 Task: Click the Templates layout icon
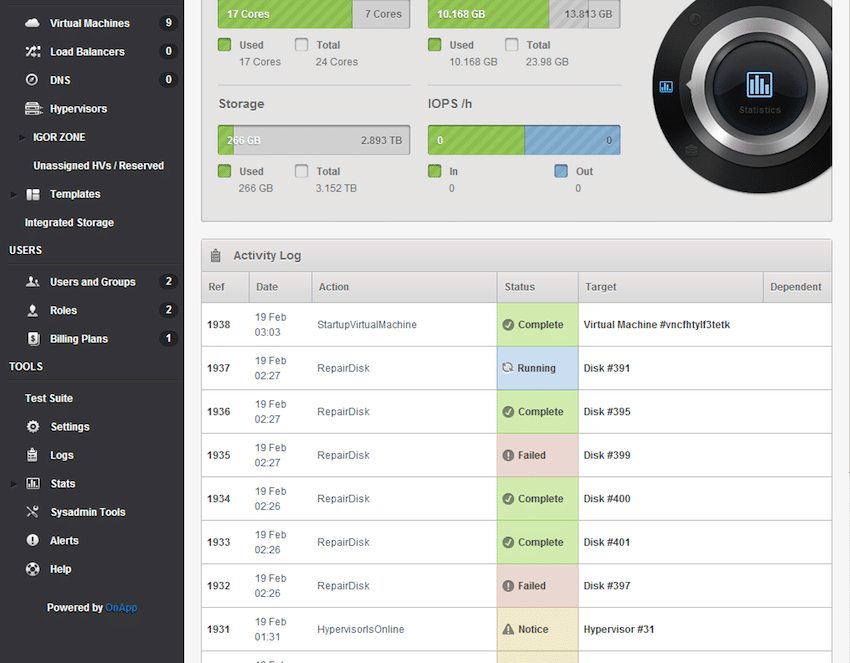click(33, 194)
